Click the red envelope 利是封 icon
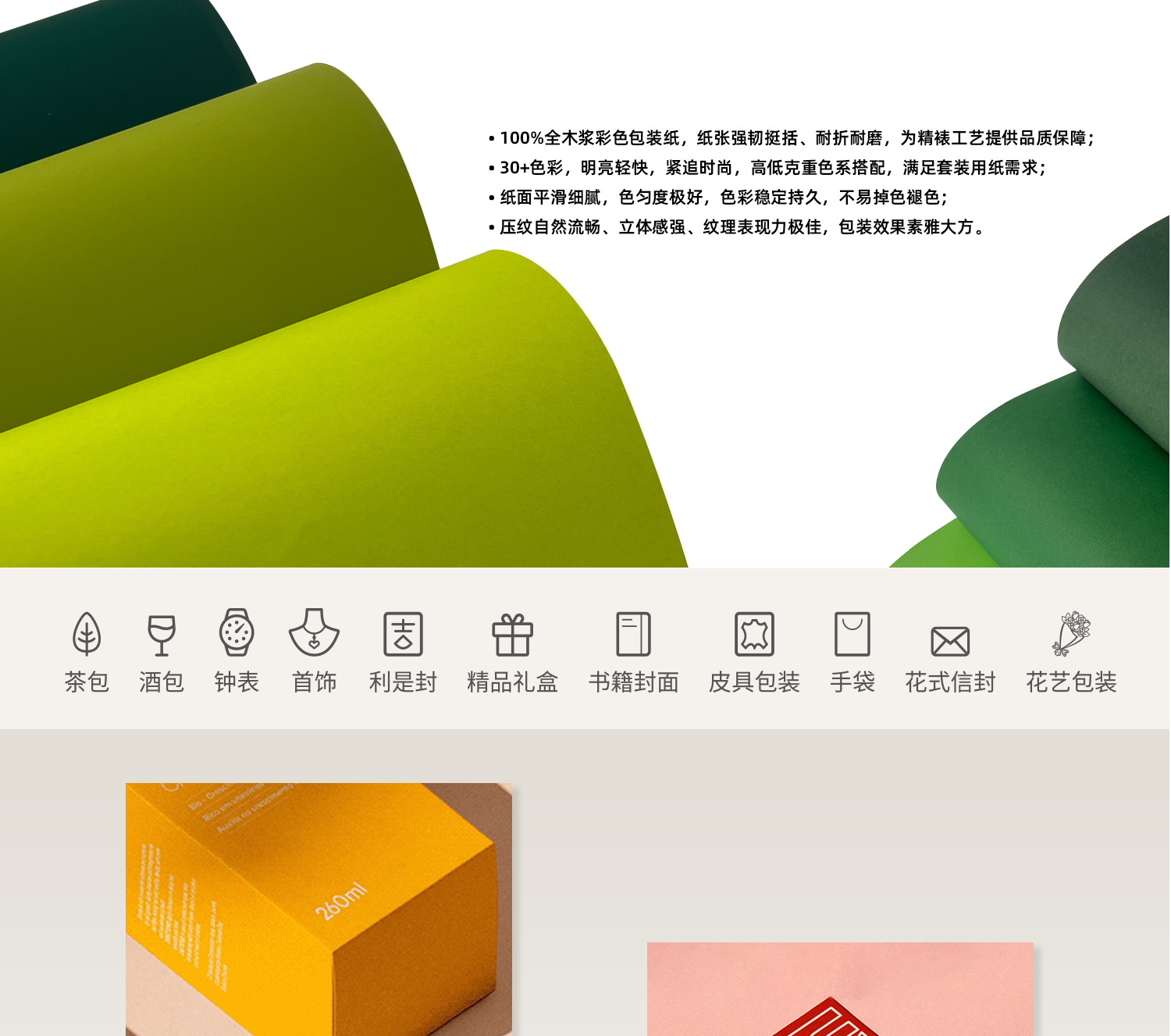This screenshot has height=1036, width=1171. click(x=403, y=633)
